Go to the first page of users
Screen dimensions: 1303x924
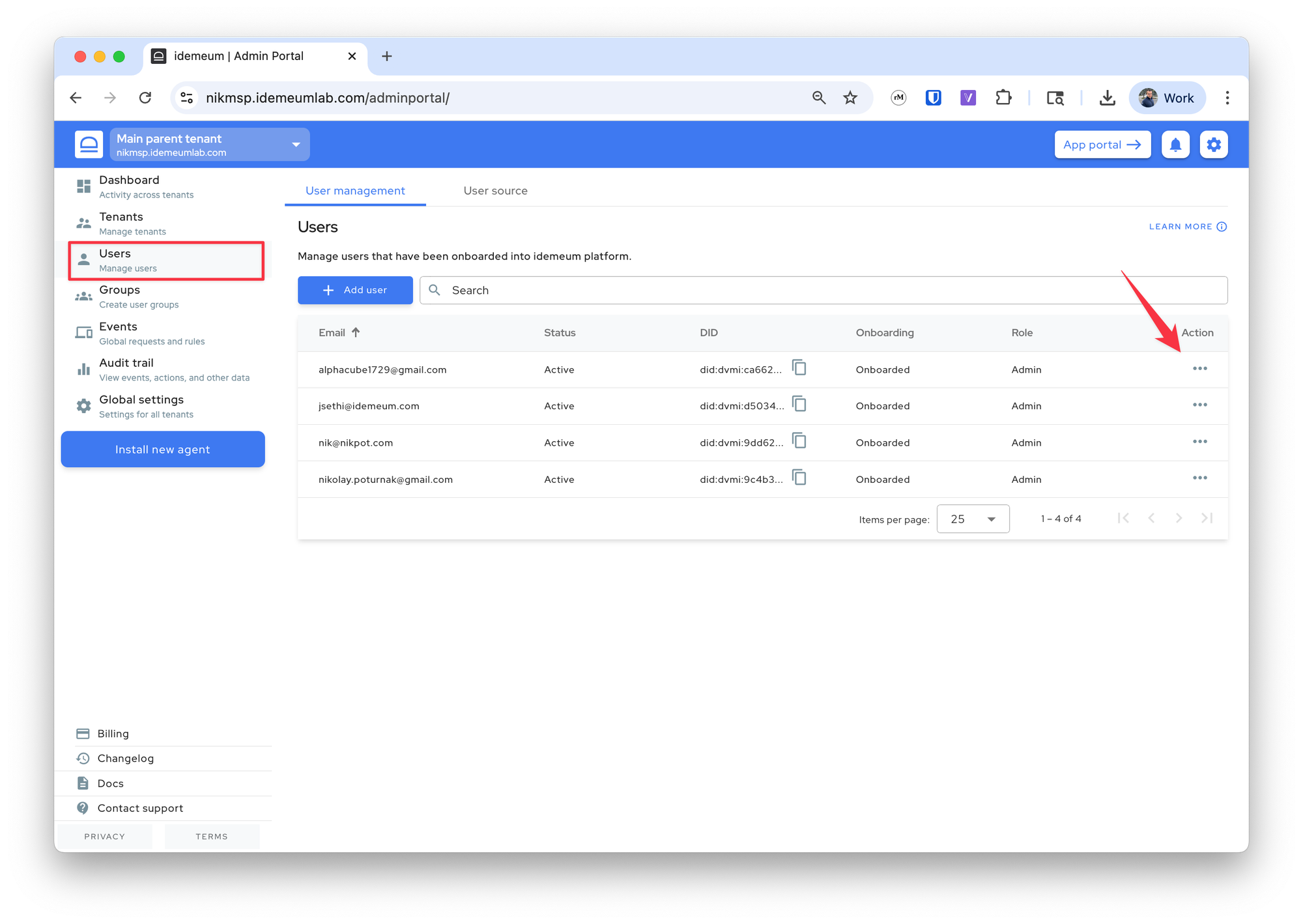click(x=1123, y=519)
